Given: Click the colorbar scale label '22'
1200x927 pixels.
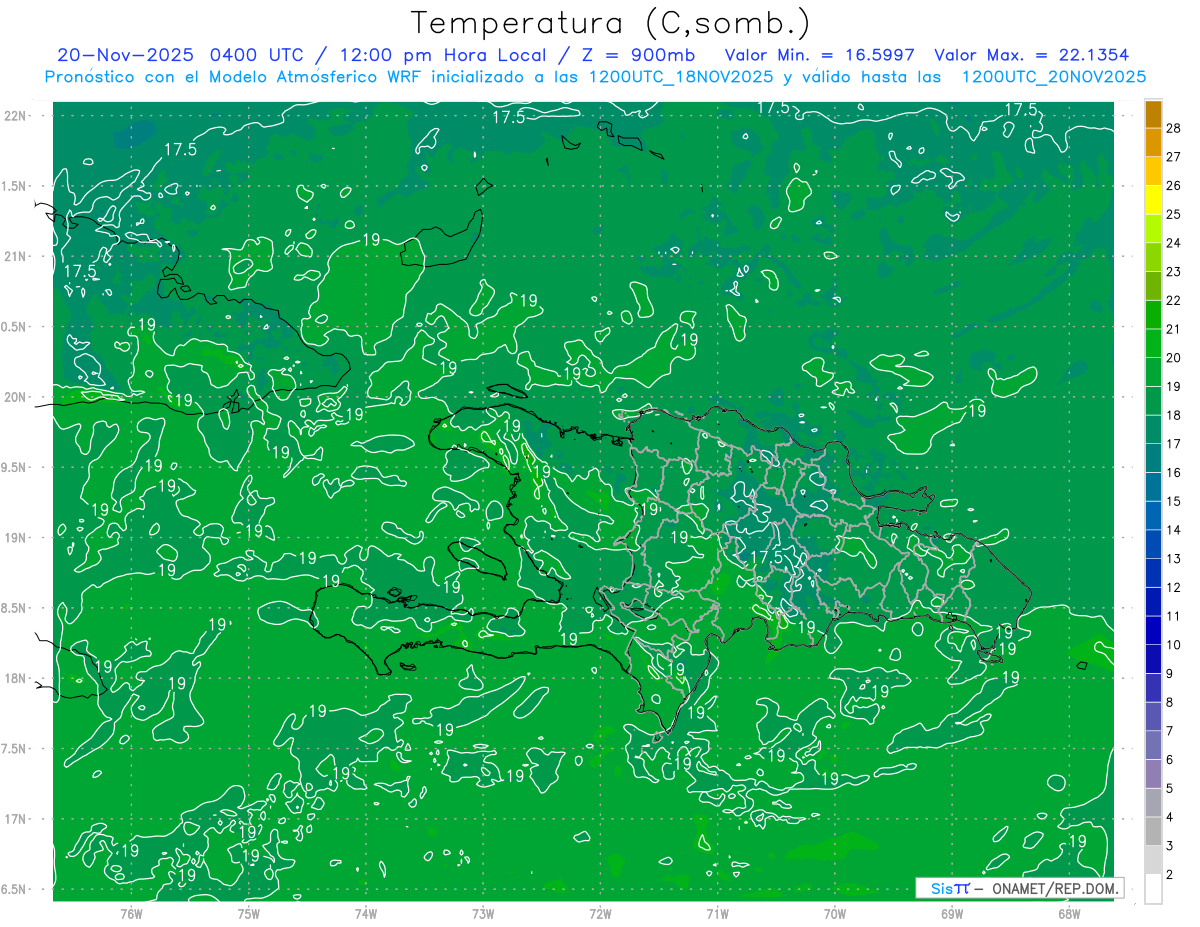Looking at the screenshot, I should pos(1174,300).
